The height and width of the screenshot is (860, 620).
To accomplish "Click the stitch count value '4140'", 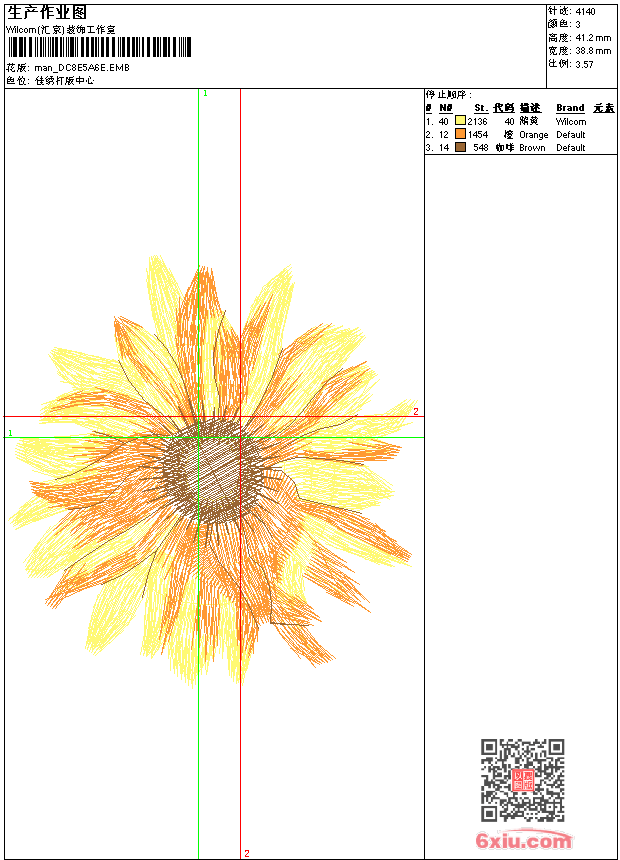I will pyautogui.click(x=585, y=11).
